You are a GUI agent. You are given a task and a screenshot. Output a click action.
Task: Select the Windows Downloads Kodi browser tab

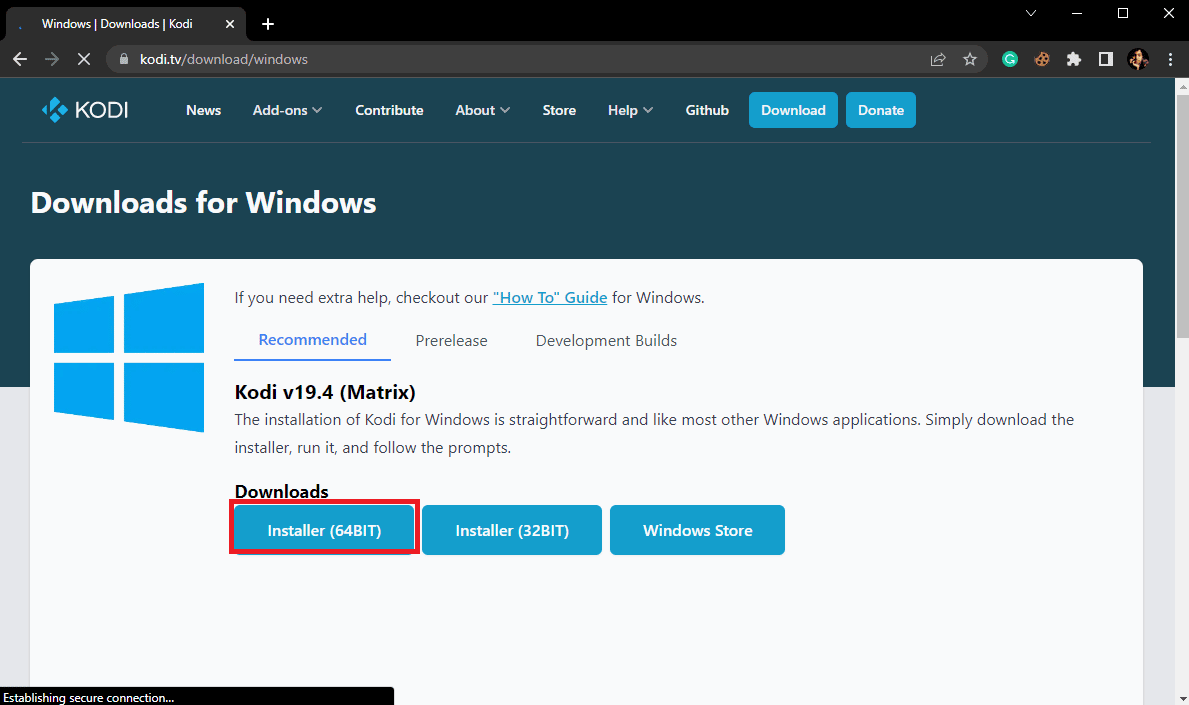tap(126, 24)
